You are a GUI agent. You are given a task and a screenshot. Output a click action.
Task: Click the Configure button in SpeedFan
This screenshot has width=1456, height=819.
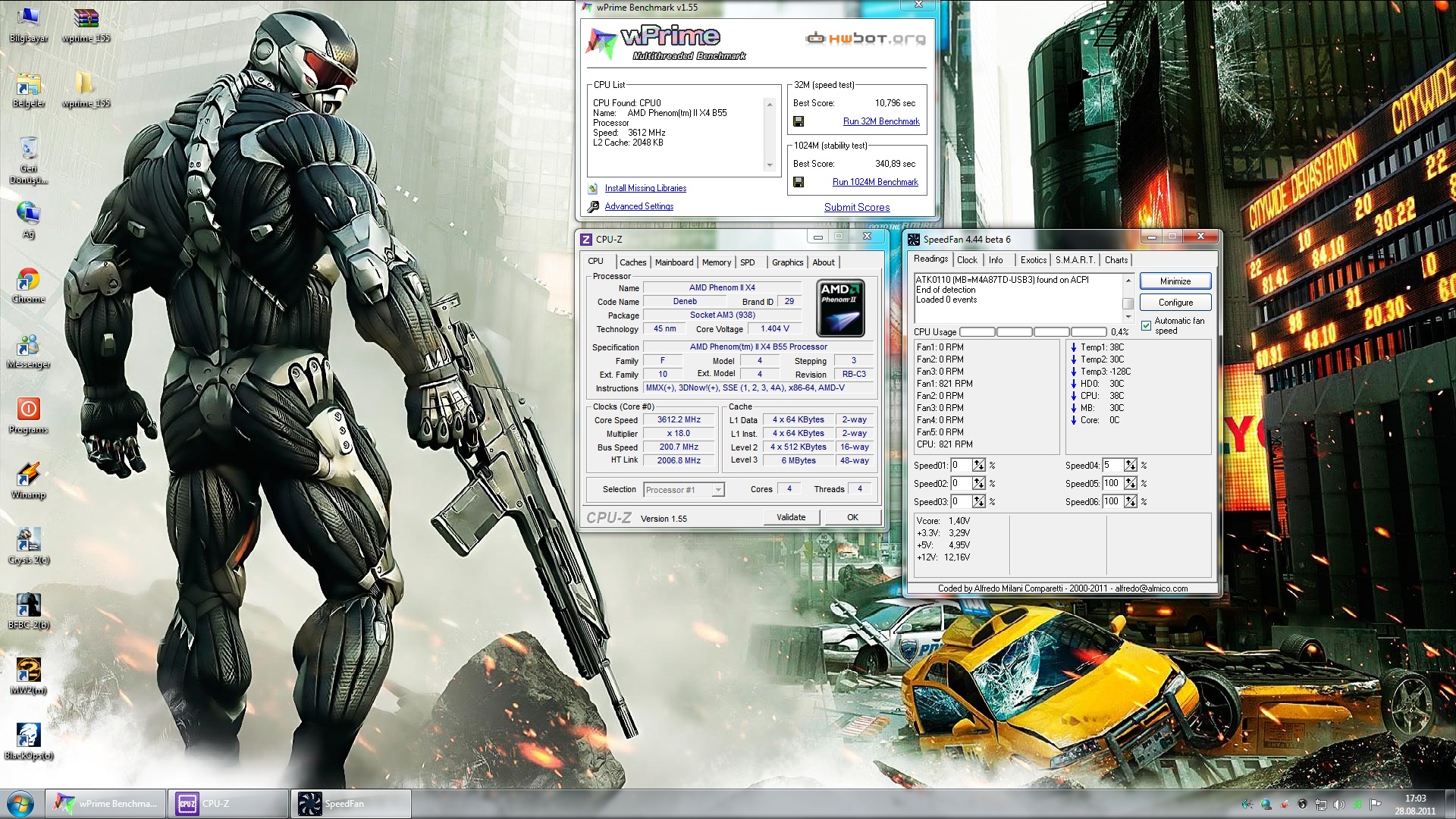tap(1175, 303)
